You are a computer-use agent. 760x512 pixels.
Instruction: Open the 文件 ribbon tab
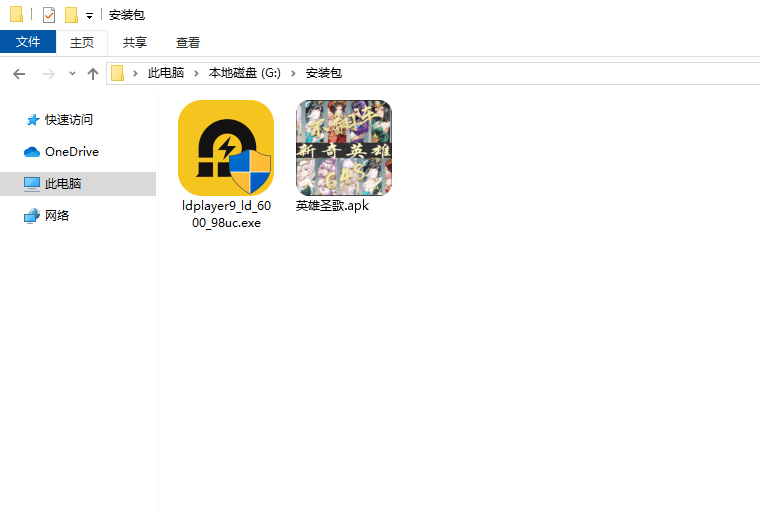click(x=28, y=42)
